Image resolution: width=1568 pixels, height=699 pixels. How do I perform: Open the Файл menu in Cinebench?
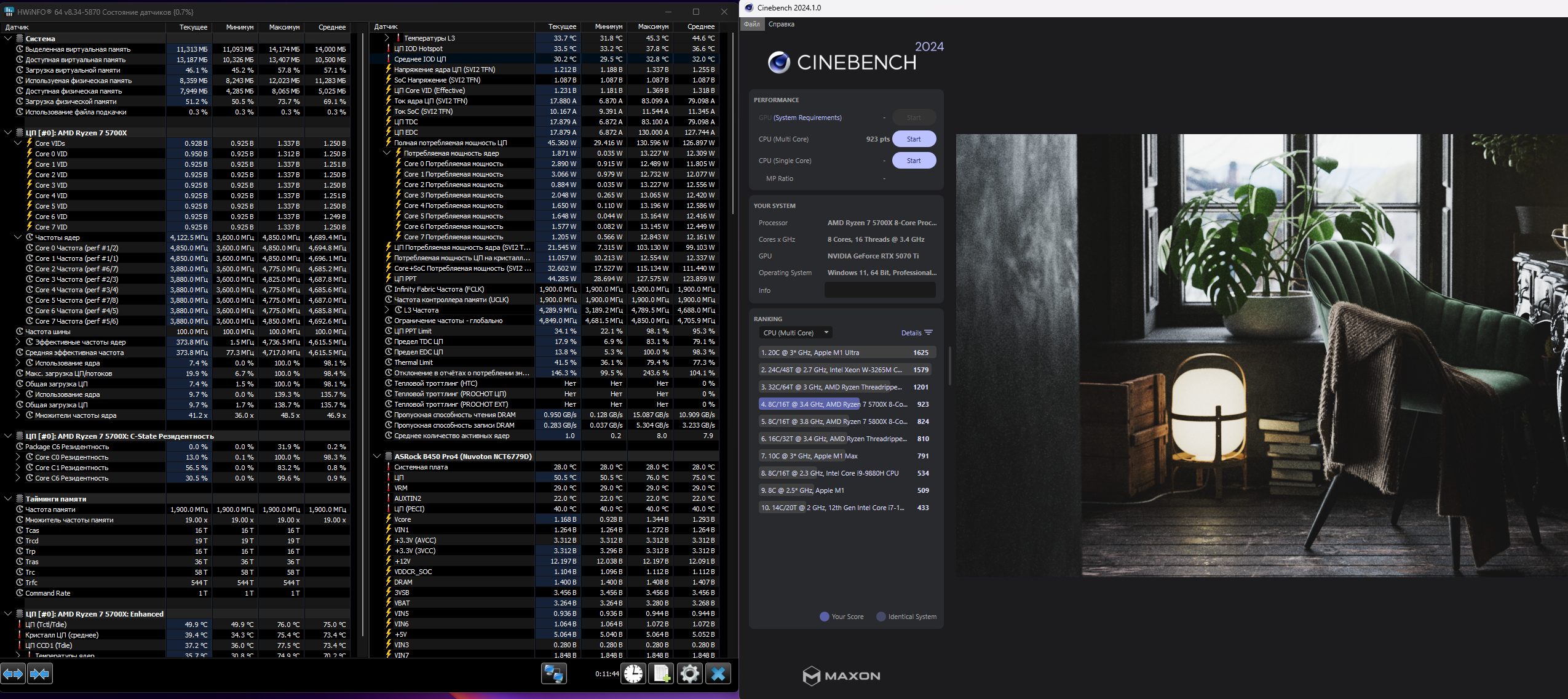point(751,24)
